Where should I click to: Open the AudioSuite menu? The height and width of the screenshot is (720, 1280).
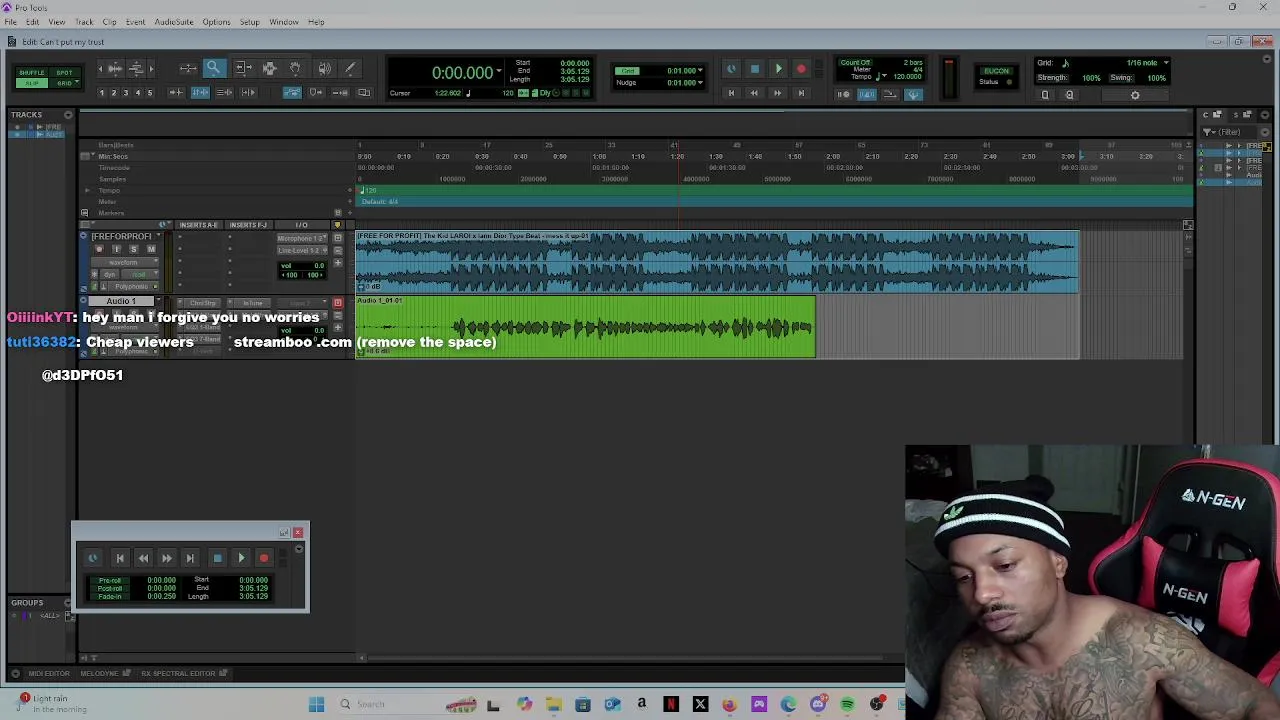pos(173,22)
